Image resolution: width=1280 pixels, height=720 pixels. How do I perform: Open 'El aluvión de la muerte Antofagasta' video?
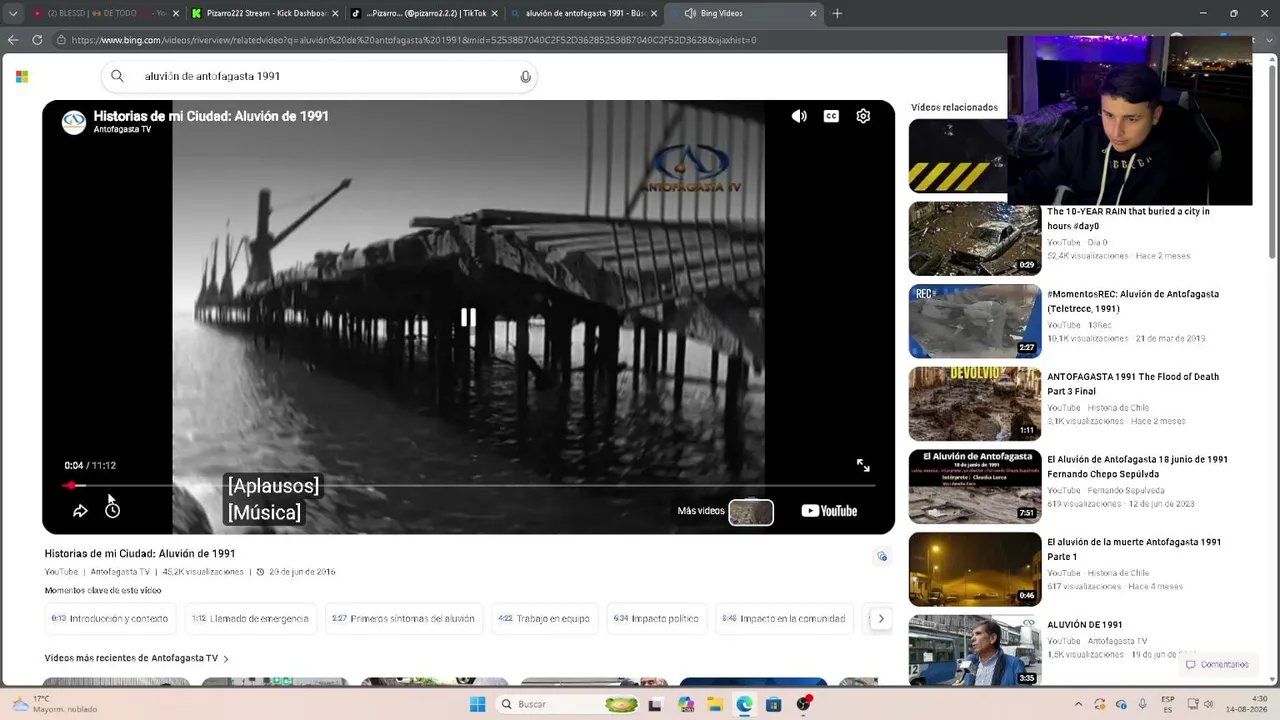point(1134,549)
